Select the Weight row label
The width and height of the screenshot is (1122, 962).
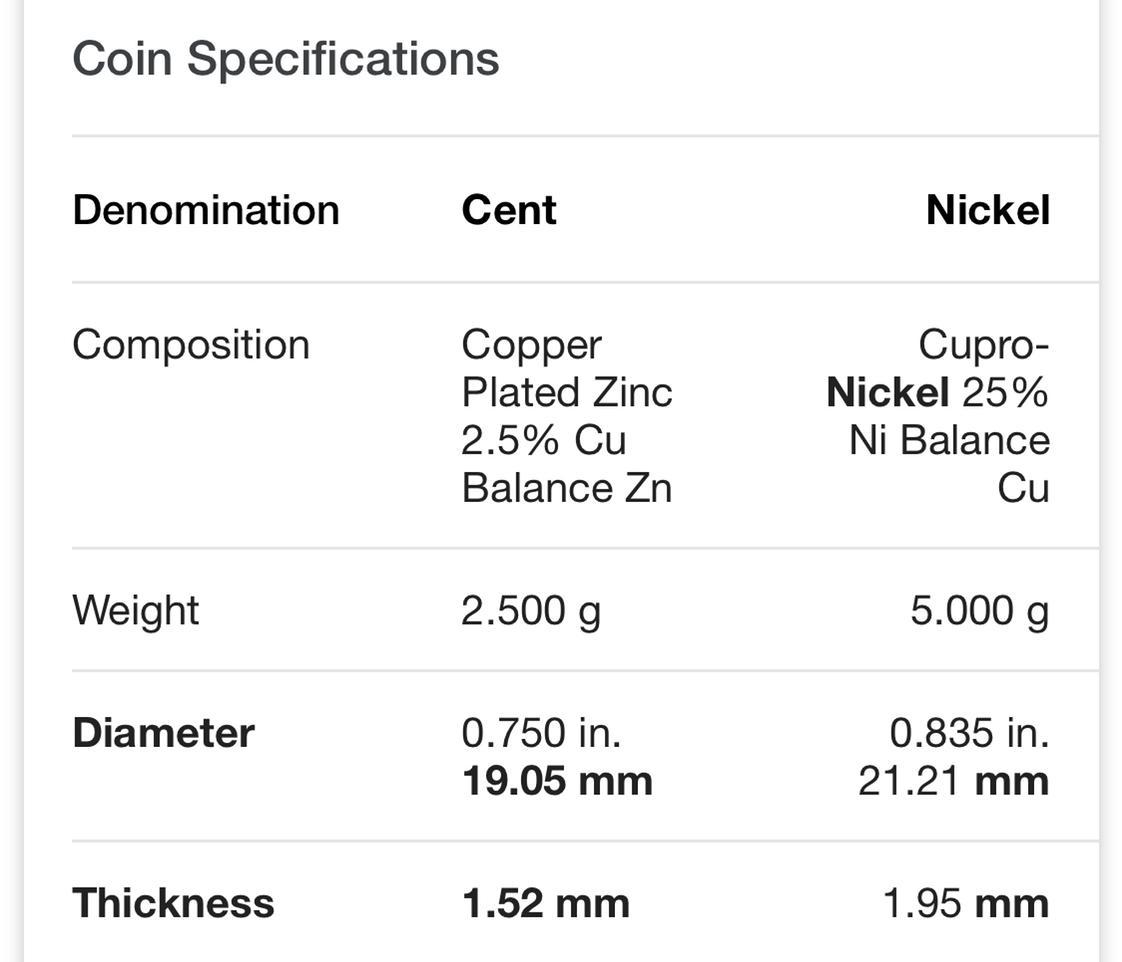pyautogui.click(x=136, y=610)
